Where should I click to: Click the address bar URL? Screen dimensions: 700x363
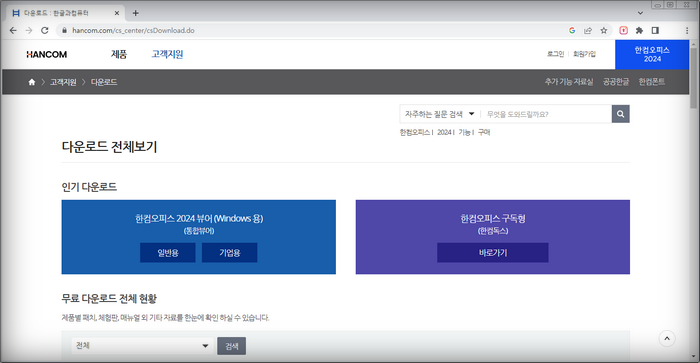133,30
